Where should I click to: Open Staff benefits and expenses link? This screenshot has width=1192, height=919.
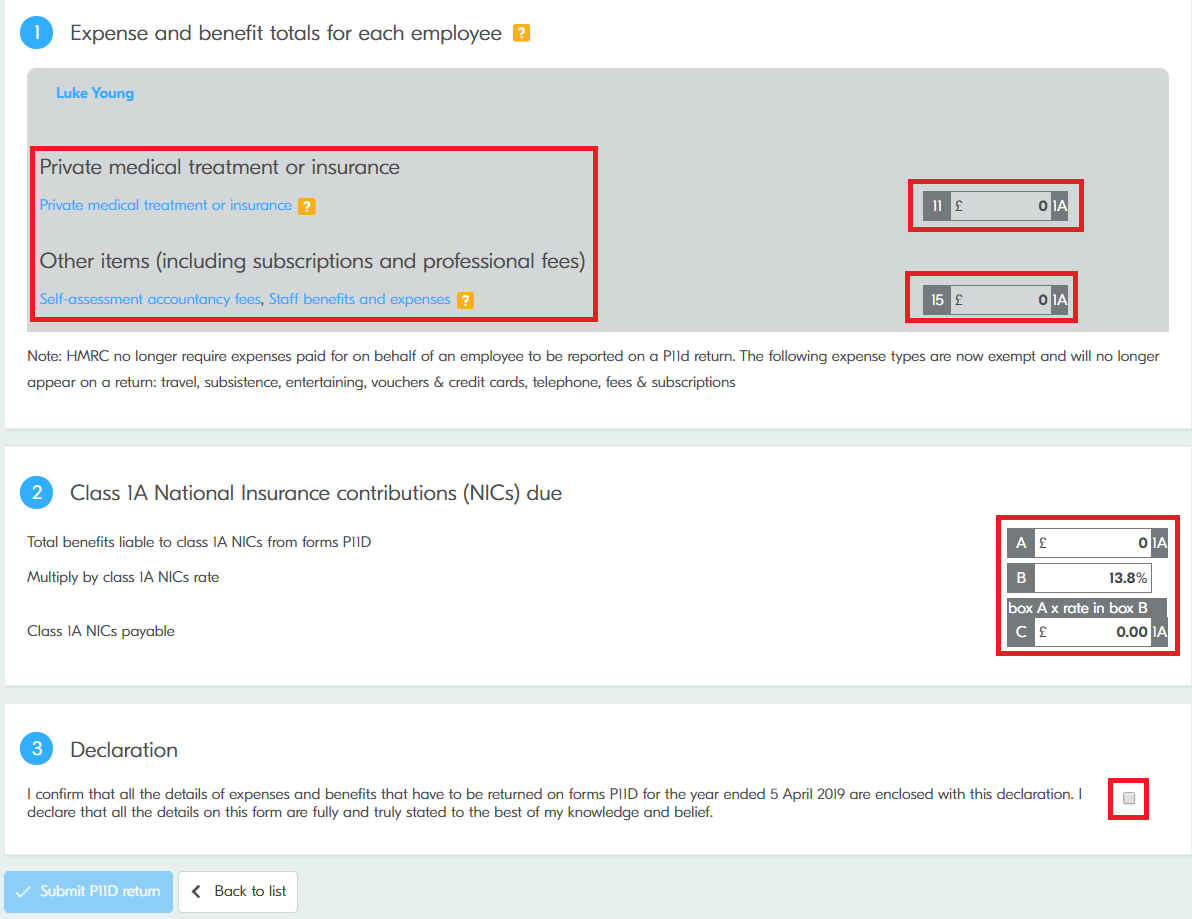(x=360, y=299)
